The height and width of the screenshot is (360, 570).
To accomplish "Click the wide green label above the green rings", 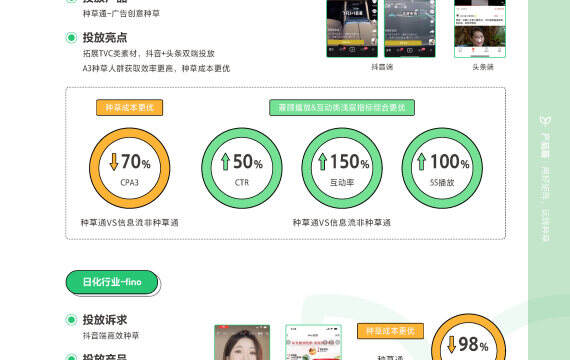I will 342,107.
